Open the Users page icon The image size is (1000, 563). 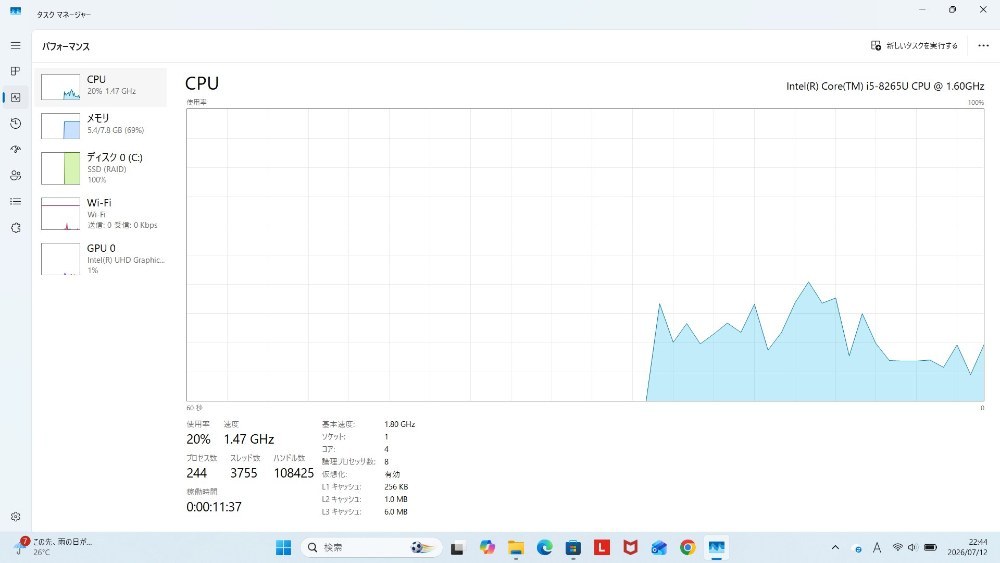pyautogui.click(x=15, y=175)
